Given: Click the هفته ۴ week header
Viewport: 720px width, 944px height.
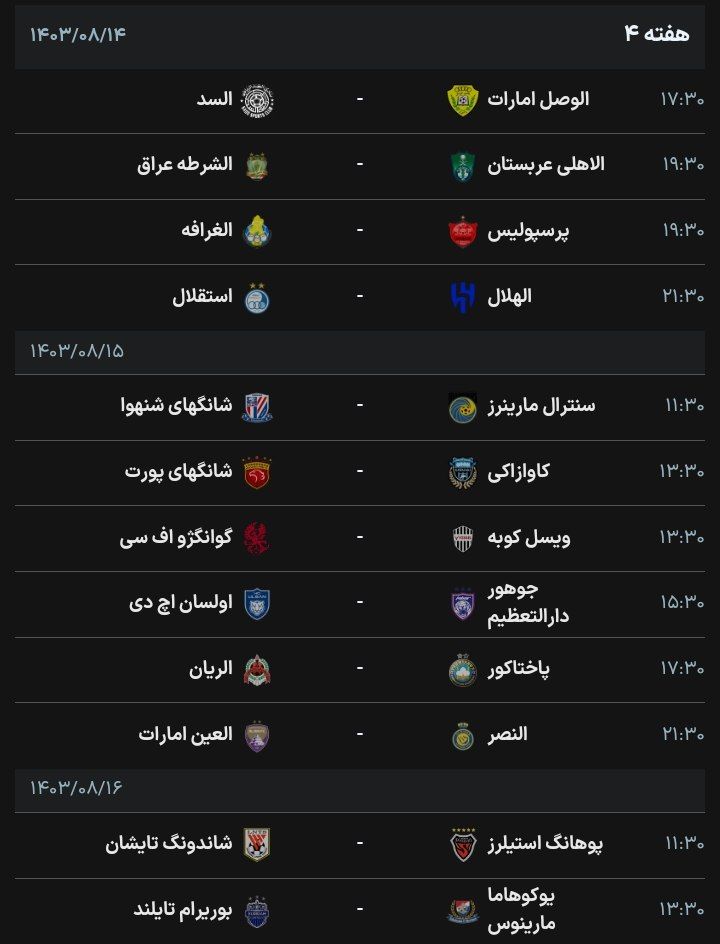Looking at the screenshot, I should (x=657, y=34).
